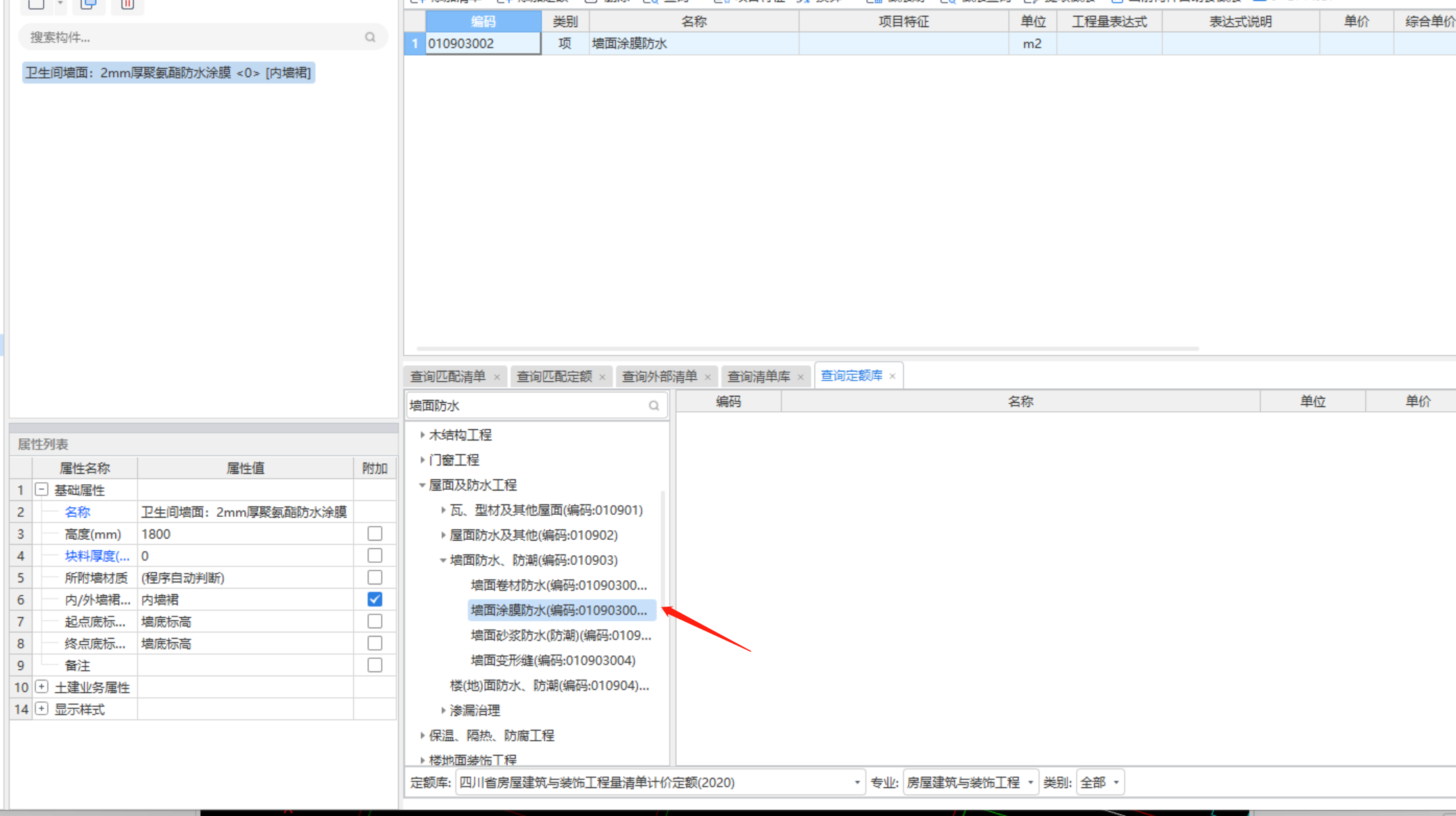The width and height of the screenshot is (1456, 816).
Task: Select the 卫生间墙面 component in the list
Action: 168,72
